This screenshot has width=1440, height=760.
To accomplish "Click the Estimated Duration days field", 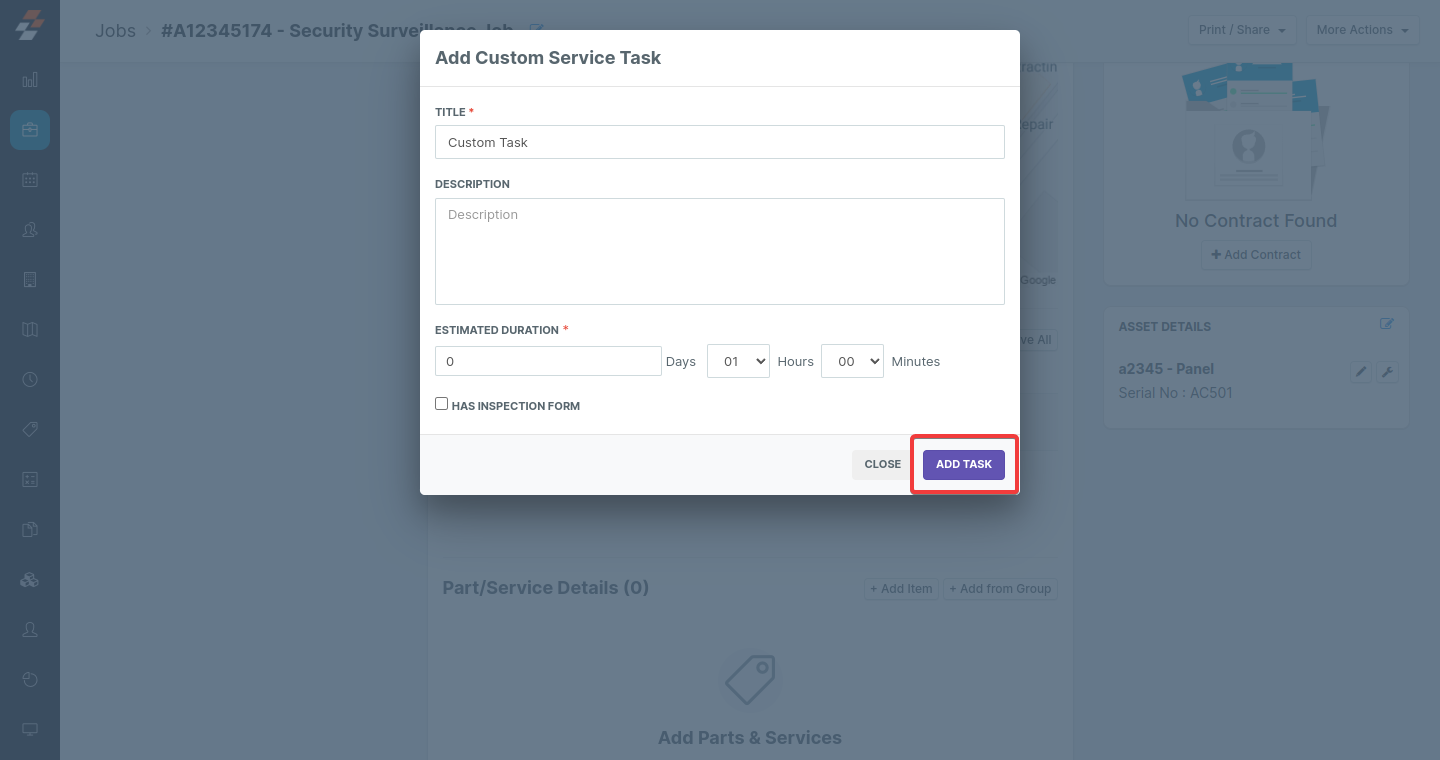I will point(548,361).
